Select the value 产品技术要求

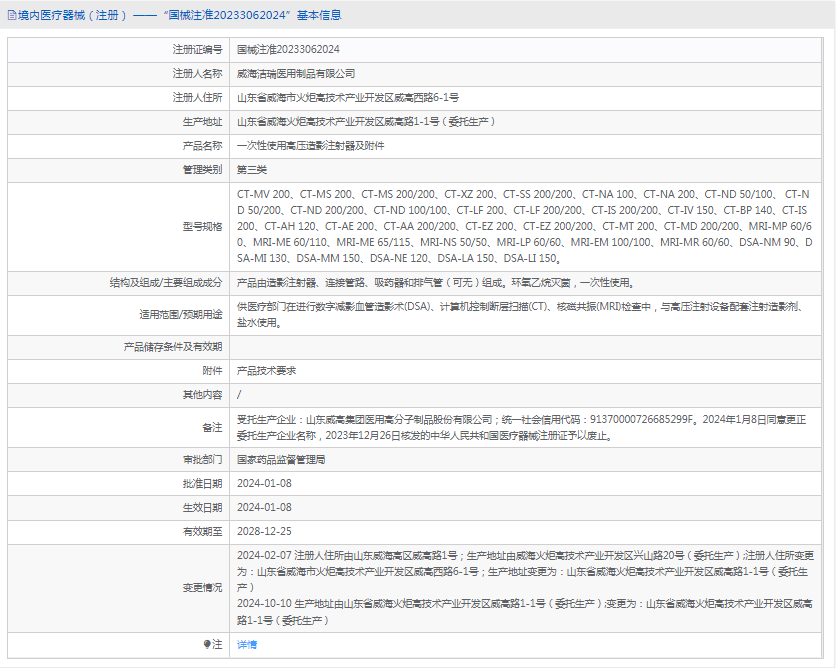(266, 371)
